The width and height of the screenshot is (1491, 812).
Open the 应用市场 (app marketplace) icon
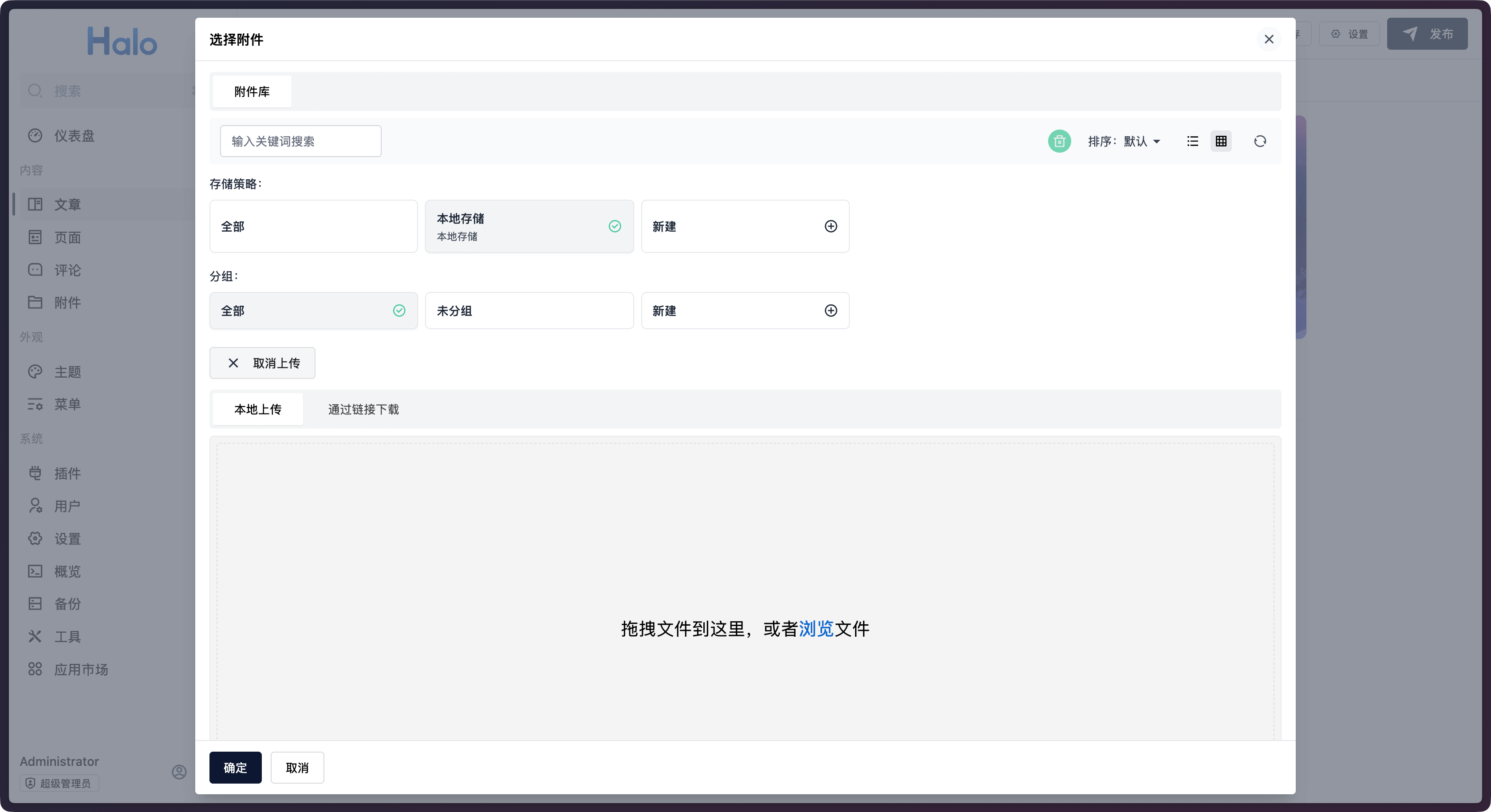click(x=81, y=669)
